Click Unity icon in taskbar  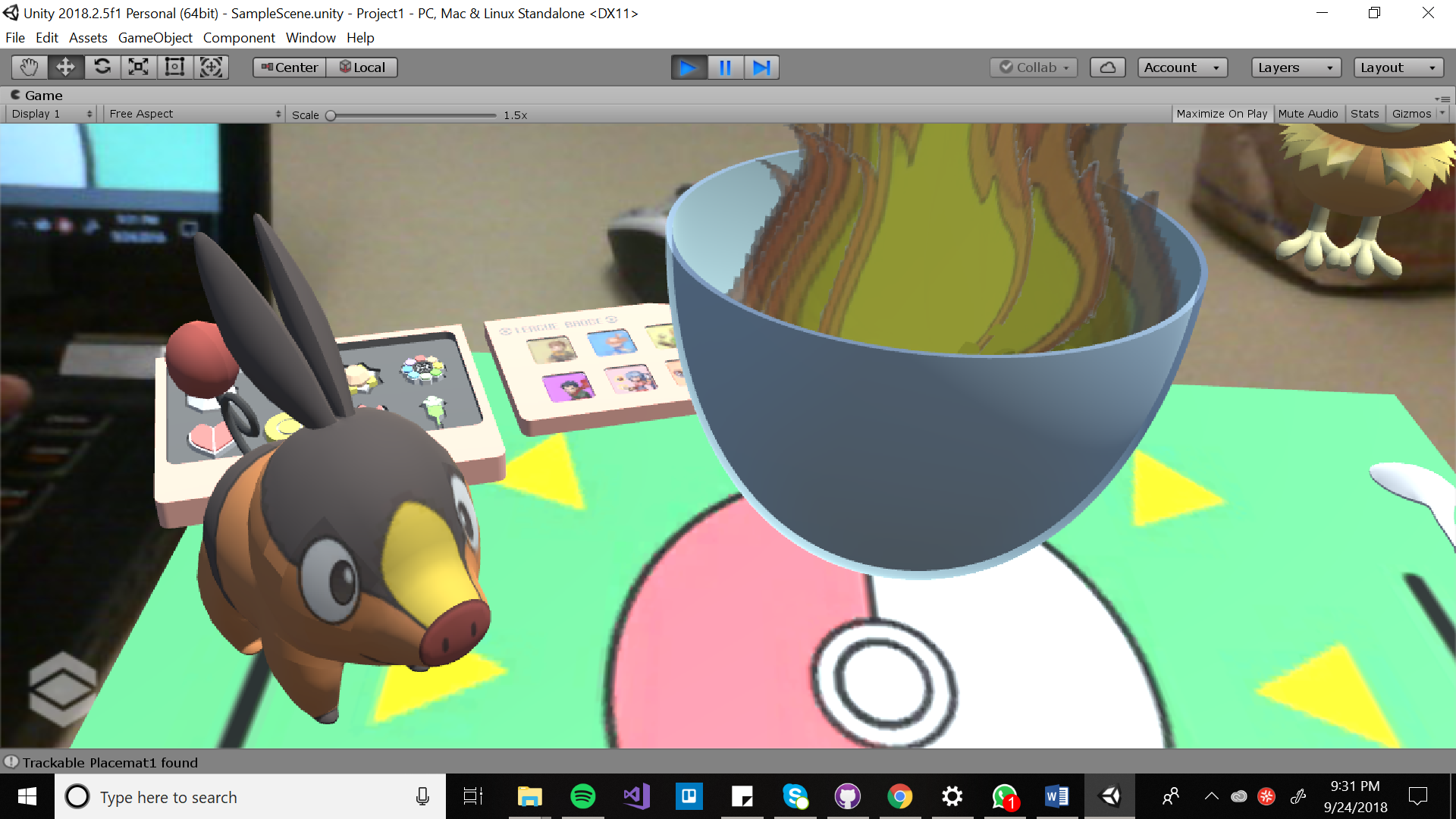click(x=1109, y=796)
